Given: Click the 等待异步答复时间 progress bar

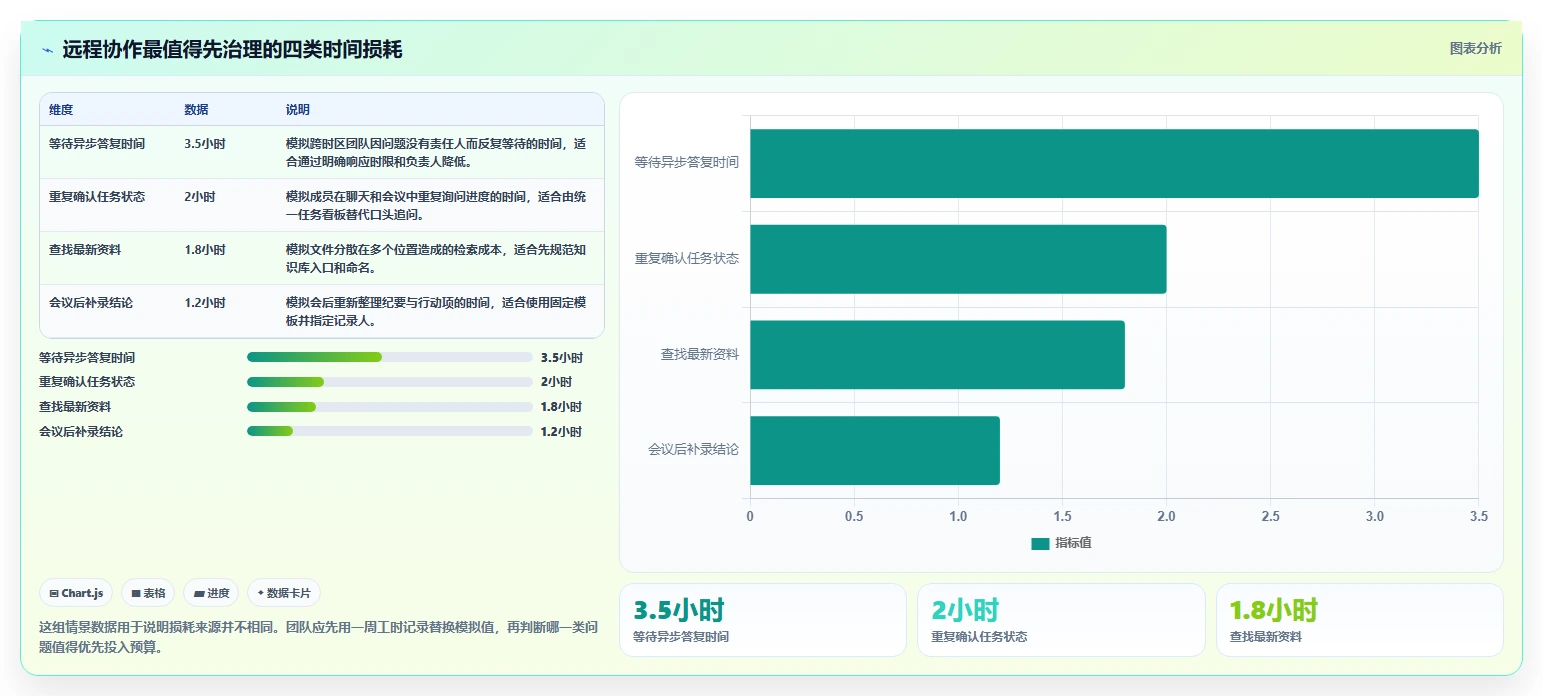Looking at the screenshot, I should [x=389, y=357].
